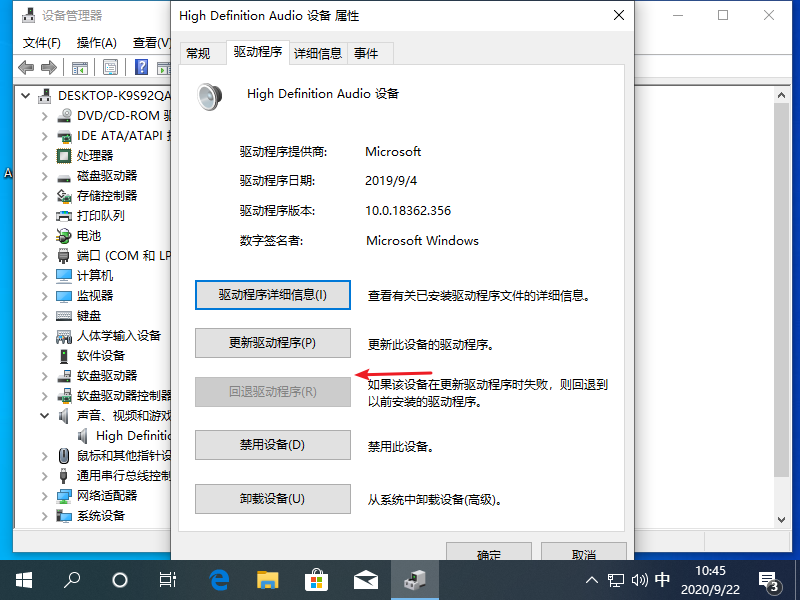The image size is (800, 600).
Task: Click the Properties sheet toolbar icon
Action: 110,67
